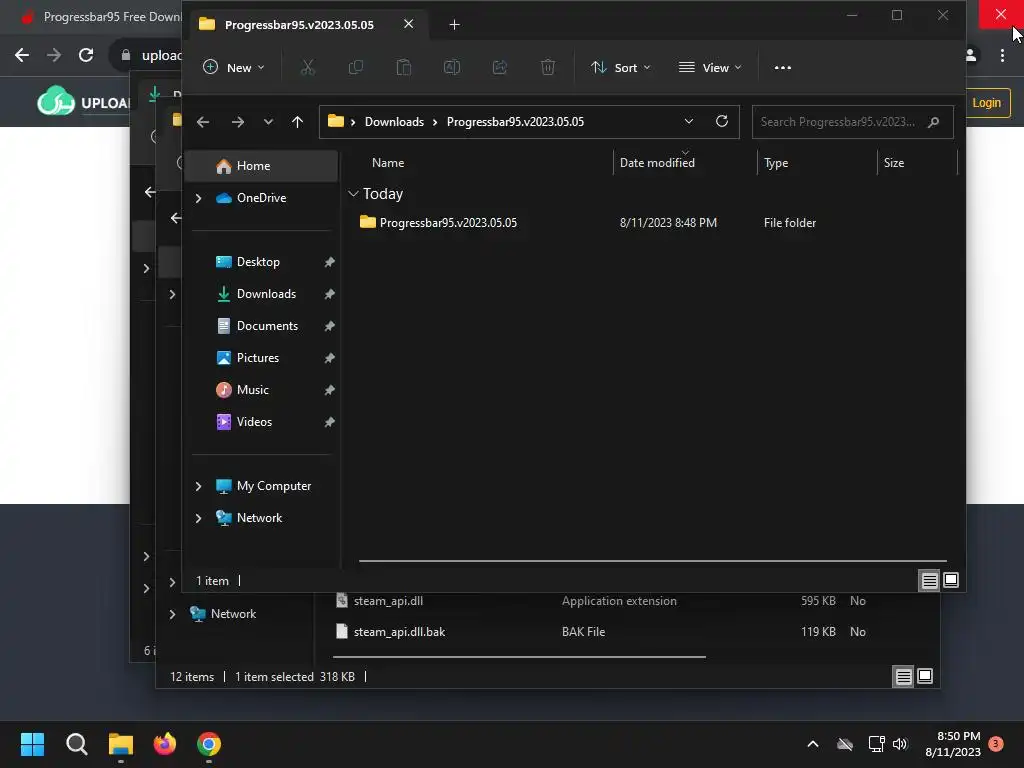Click the search magnifier in Explorer search box
The image size is (1024, 768).
(933, 122)
